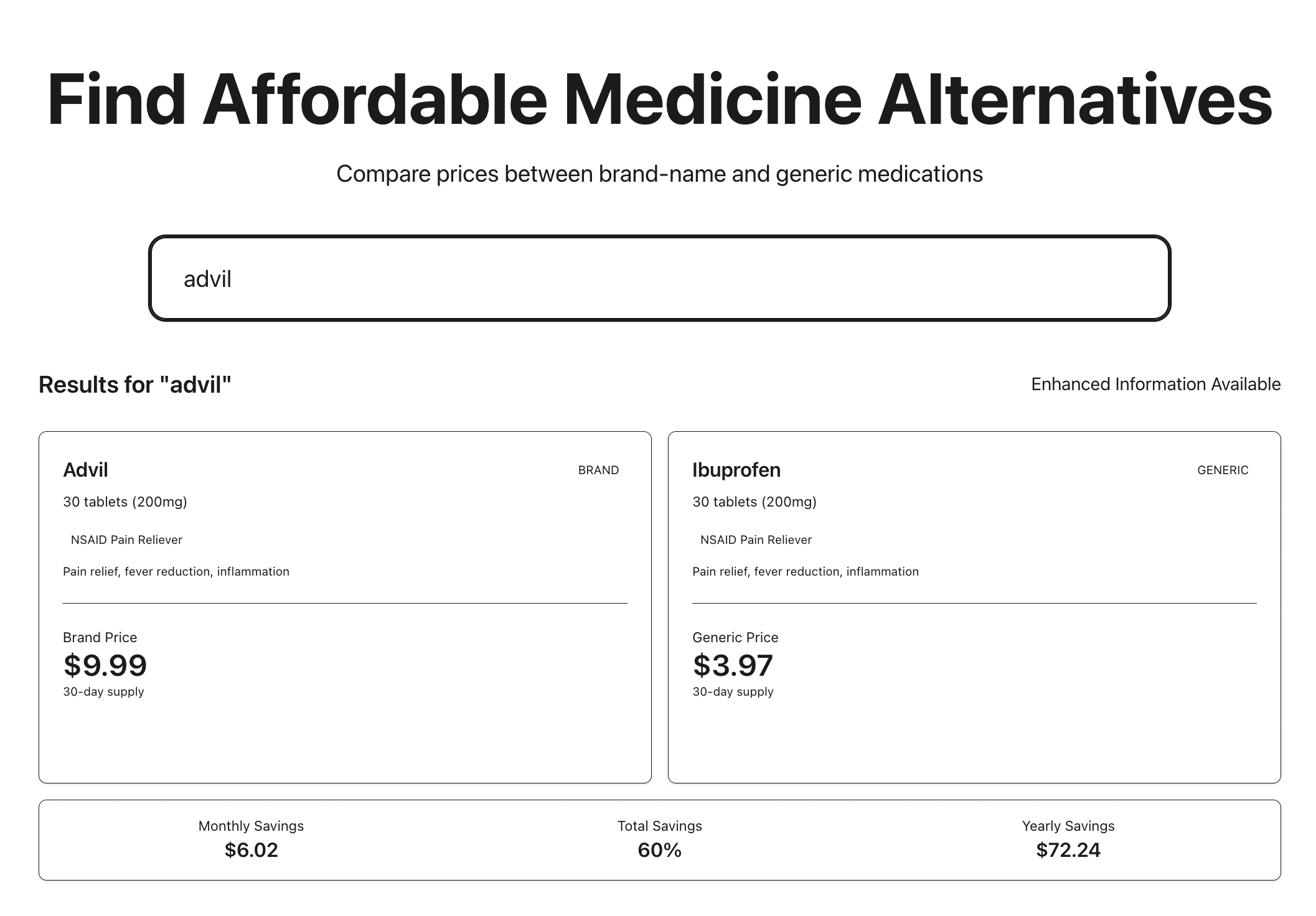Click the medicine search input field
Screen dimensions: 1316x916
tap(659, 278)
